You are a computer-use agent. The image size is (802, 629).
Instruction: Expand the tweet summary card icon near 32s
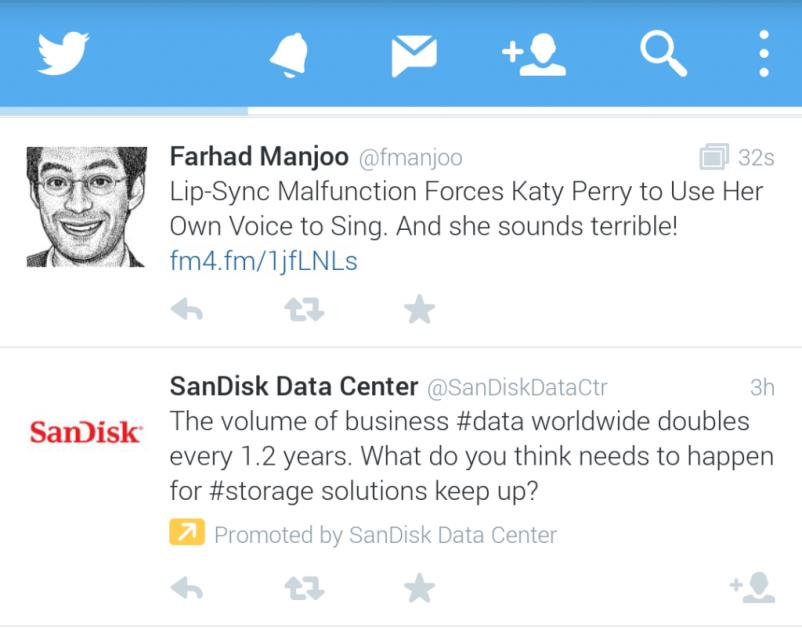714,156
